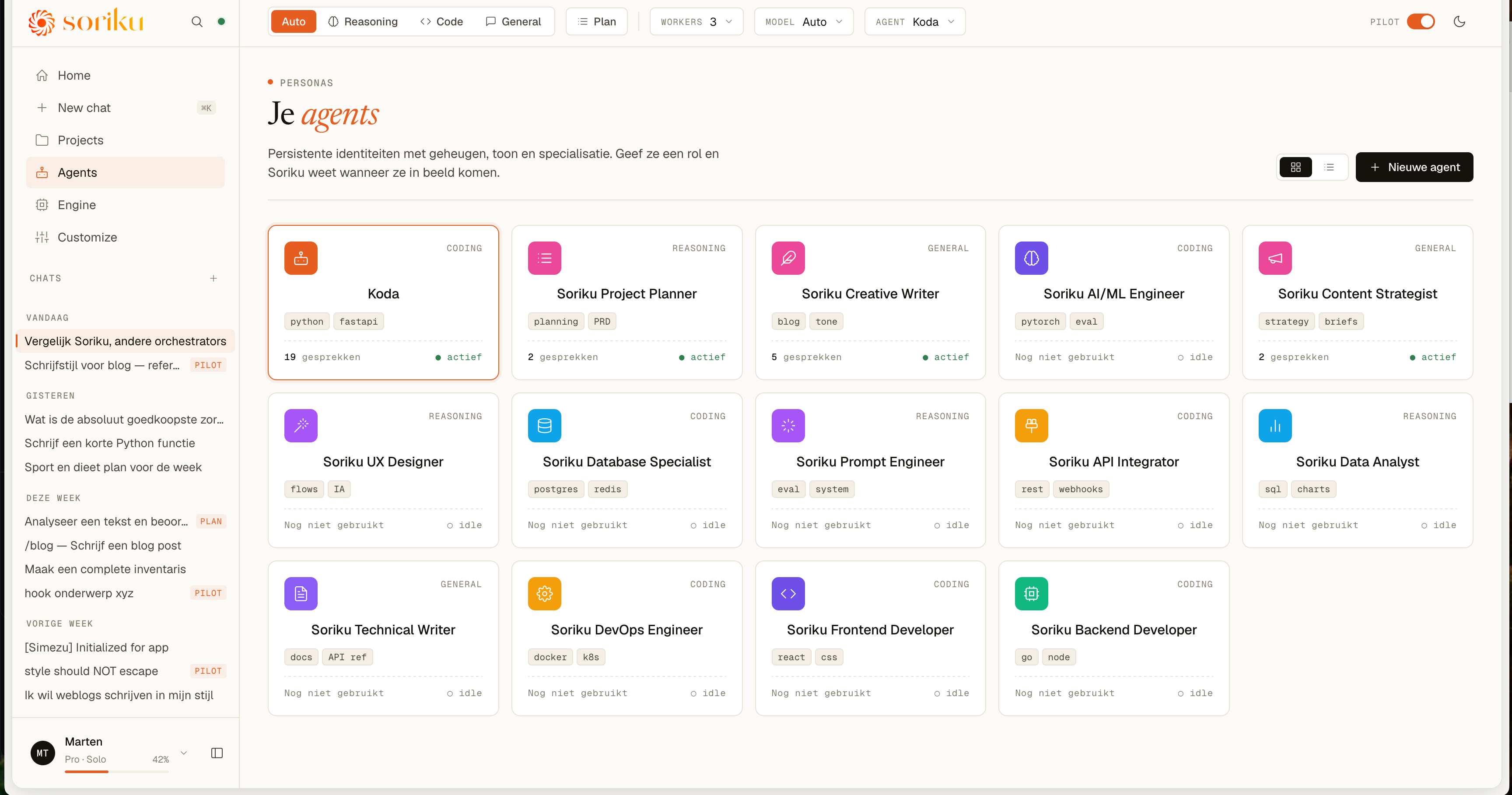The width and height of the screenshot is (1512, 795).
Task: Select Code mode
Action: point(441,22)
